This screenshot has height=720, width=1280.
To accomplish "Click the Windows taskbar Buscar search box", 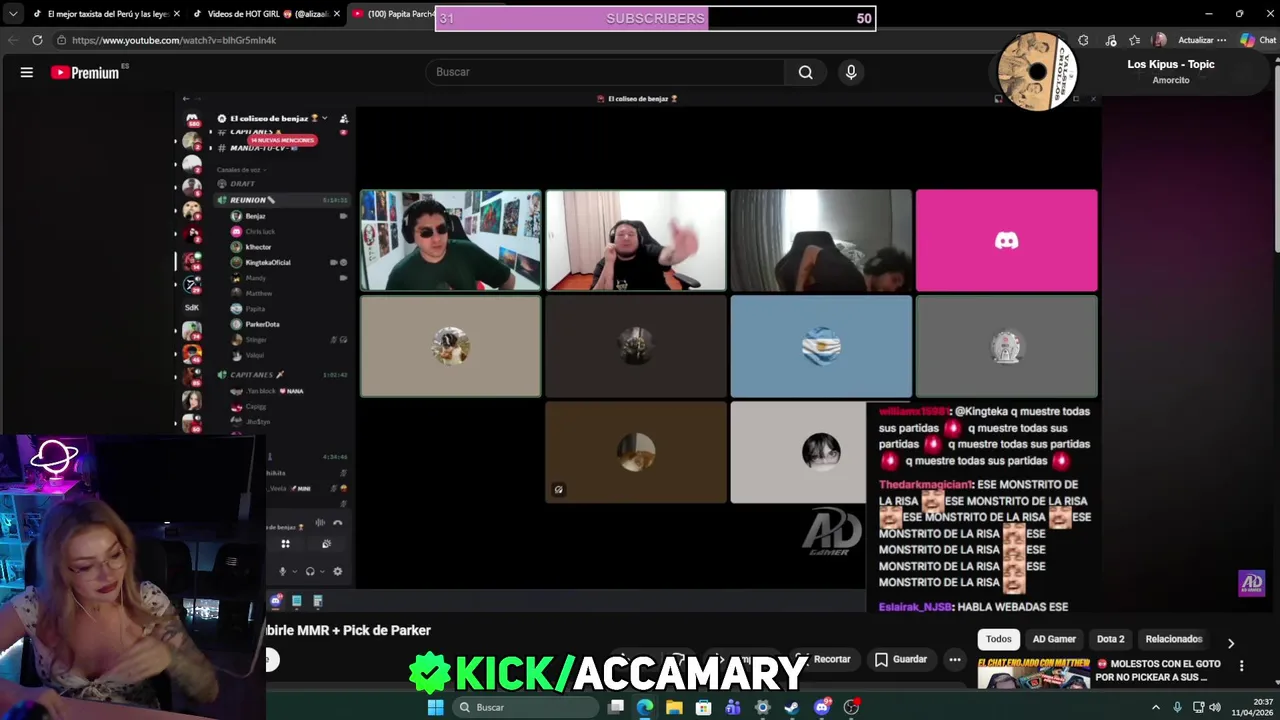I will coord(525,707).
